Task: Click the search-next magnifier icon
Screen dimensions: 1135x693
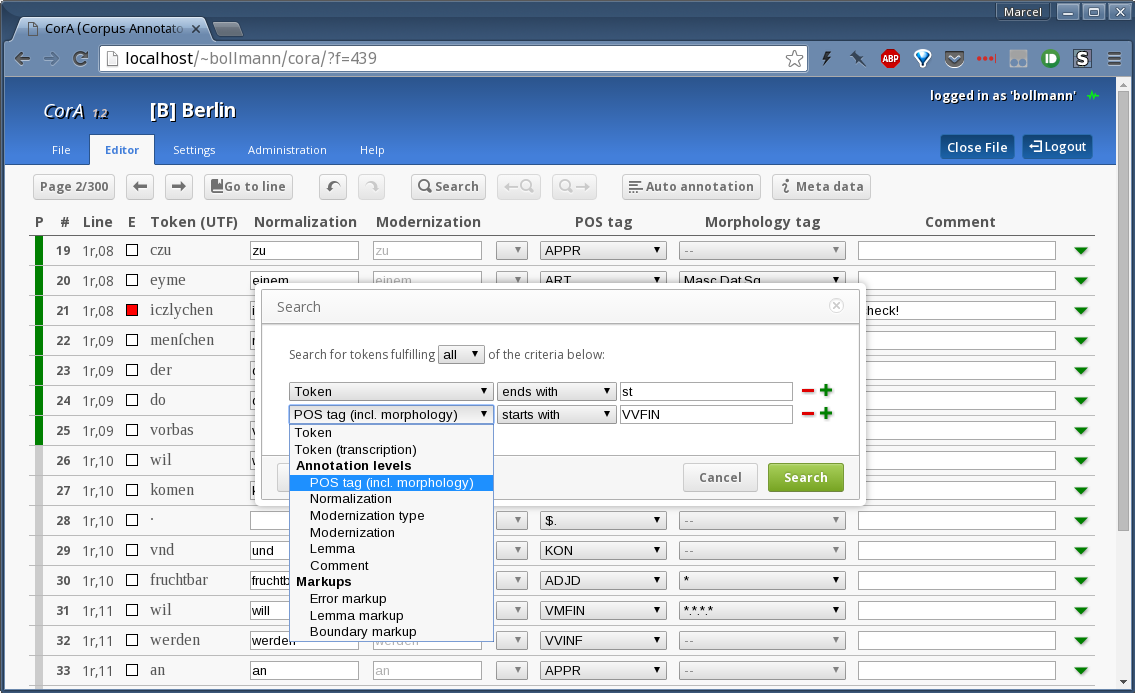Action: (576, 186)
